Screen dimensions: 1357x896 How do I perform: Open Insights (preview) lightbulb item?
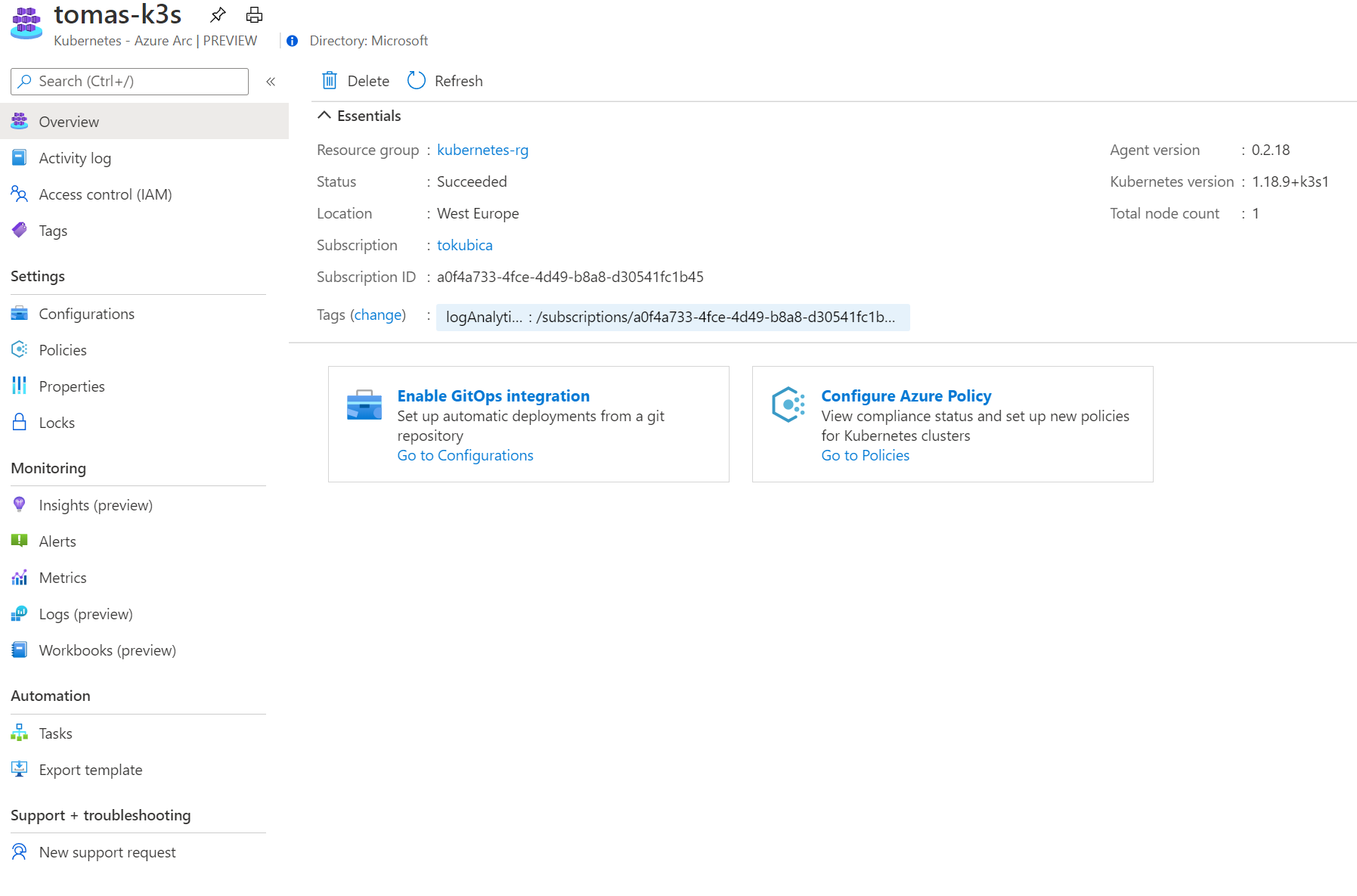[95, 505]
